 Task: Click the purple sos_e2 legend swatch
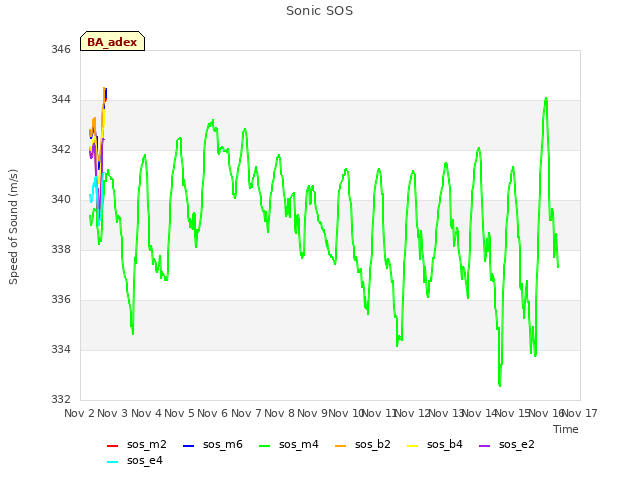pos(484,446)
